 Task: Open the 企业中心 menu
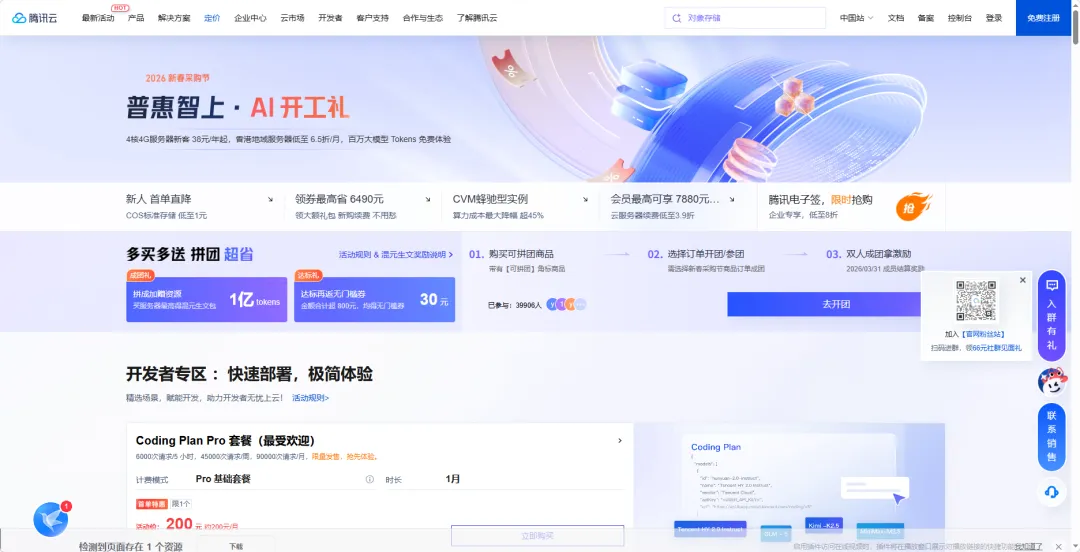[x=250, y=18]
